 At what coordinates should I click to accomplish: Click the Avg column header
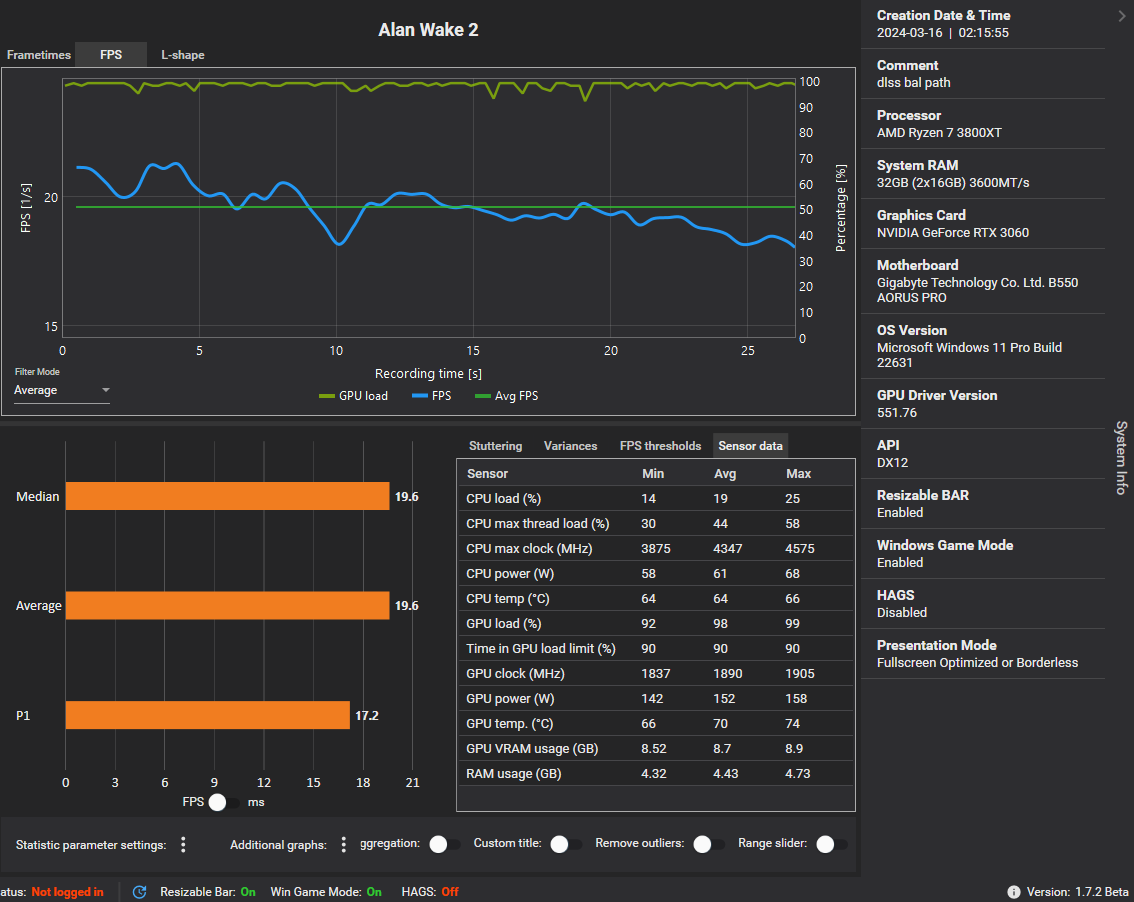coord(725,474)
